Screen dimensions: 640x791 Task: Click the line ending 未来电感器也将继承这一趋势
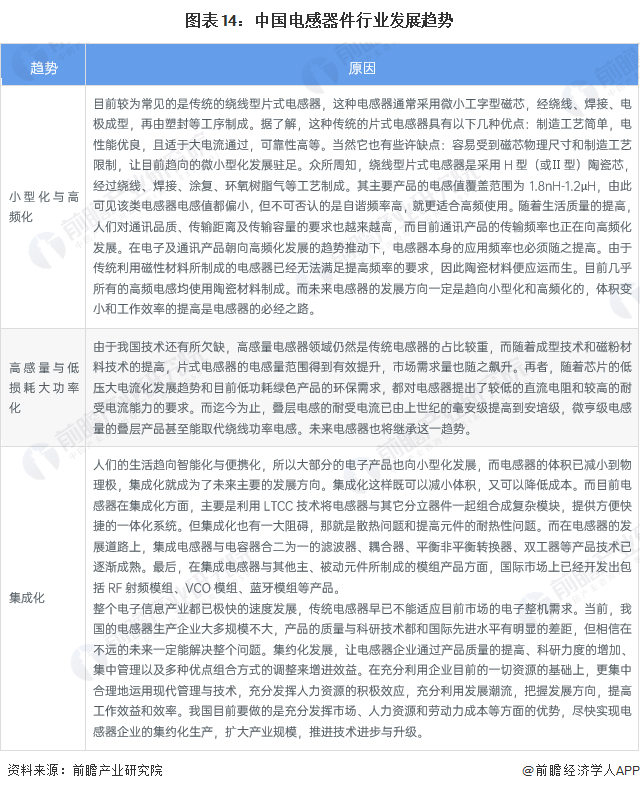point(283,429)
